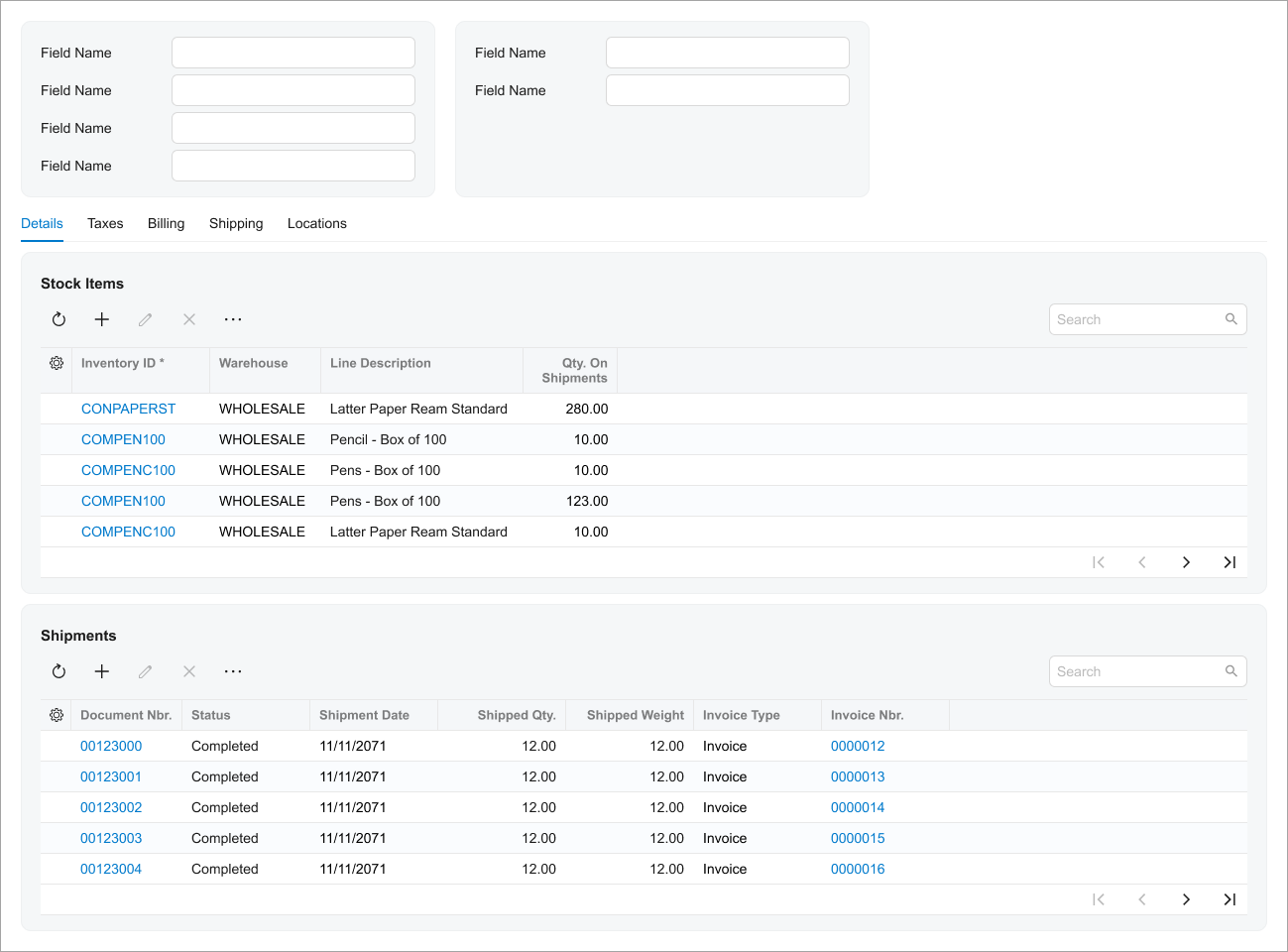Select the Locations tab
This screenshot has height=952, width=1288.
317,223
